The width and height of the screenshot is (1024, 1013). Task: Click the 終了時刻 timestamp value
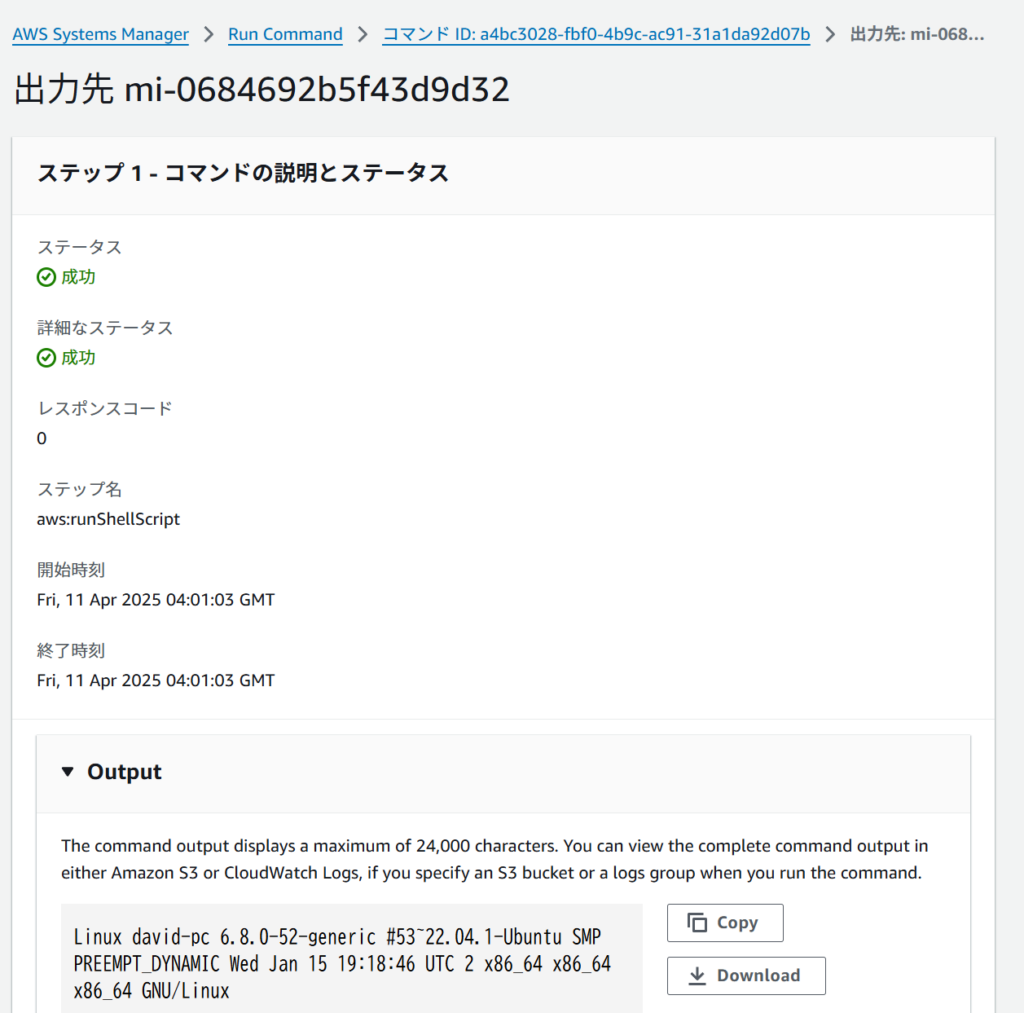[156, 681]
